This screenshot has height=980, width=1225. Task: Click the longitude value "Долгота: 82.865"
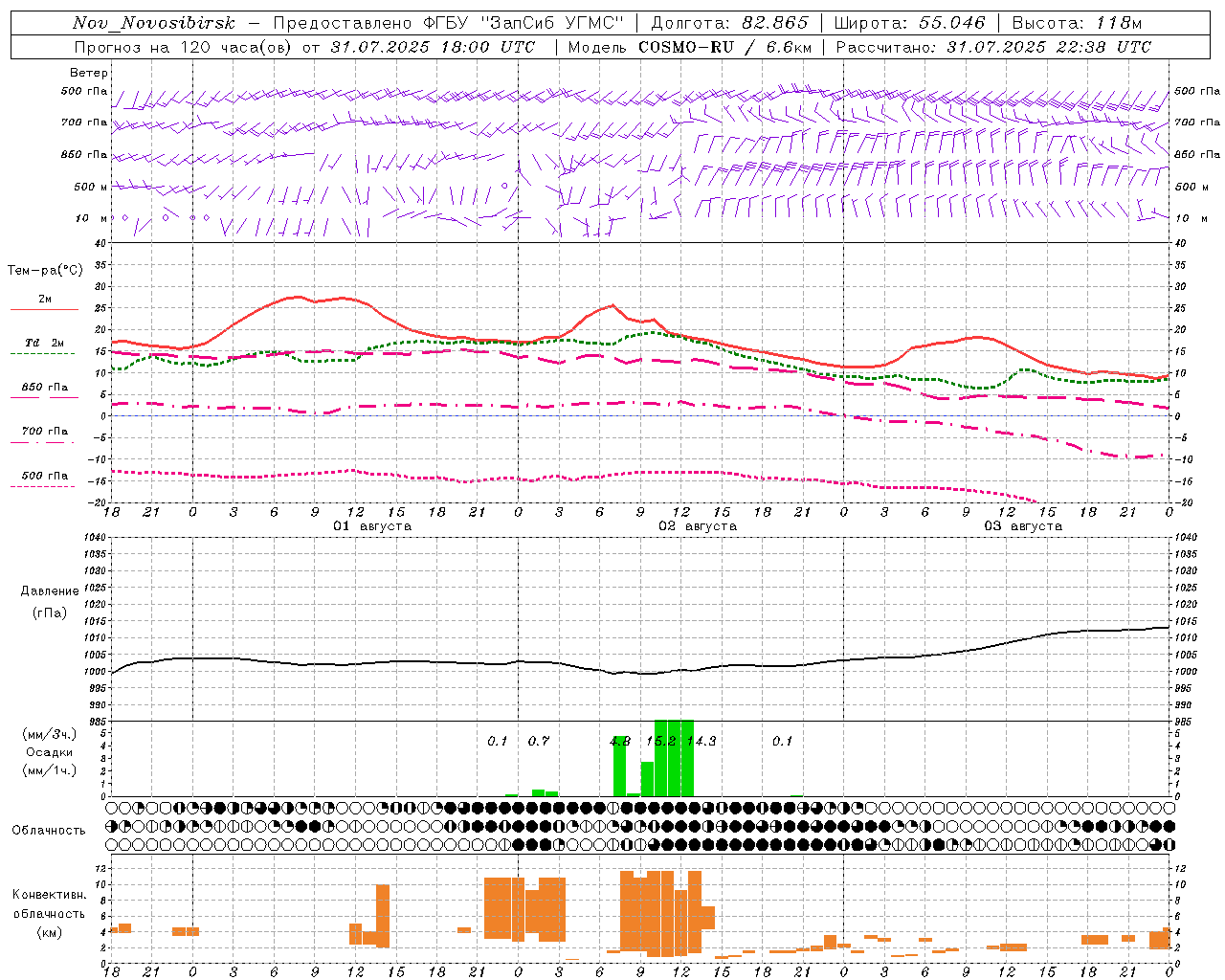[729, 23]
